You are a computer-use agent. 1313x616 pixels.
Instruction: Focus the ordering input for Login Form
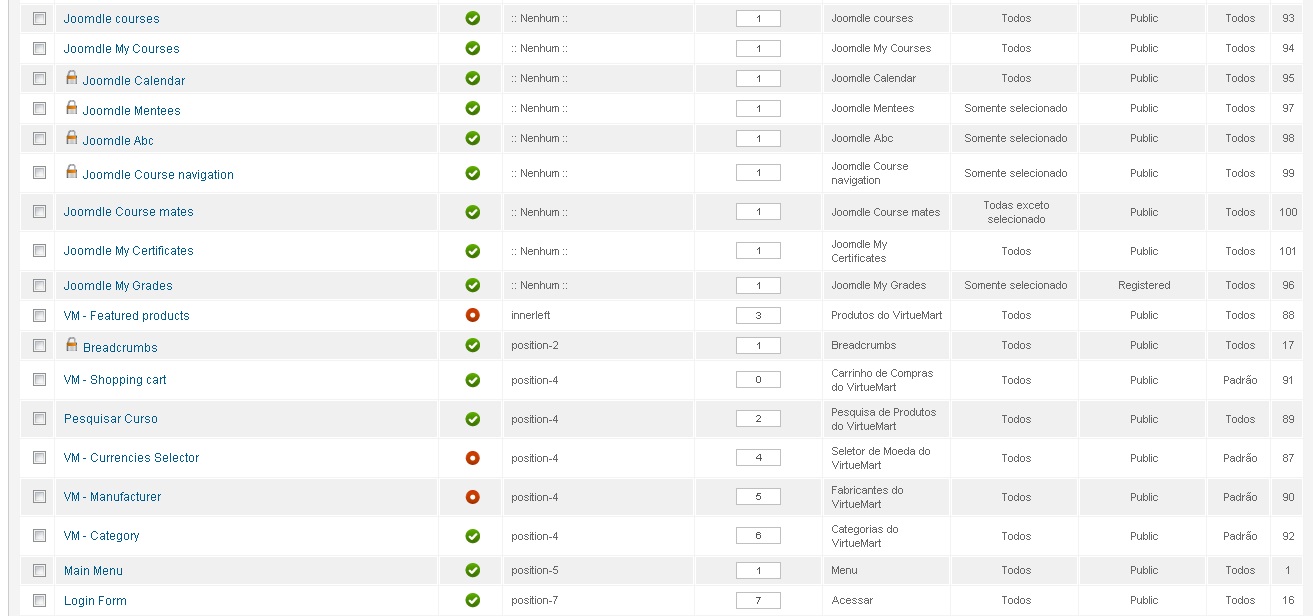(x=758, y=600)
